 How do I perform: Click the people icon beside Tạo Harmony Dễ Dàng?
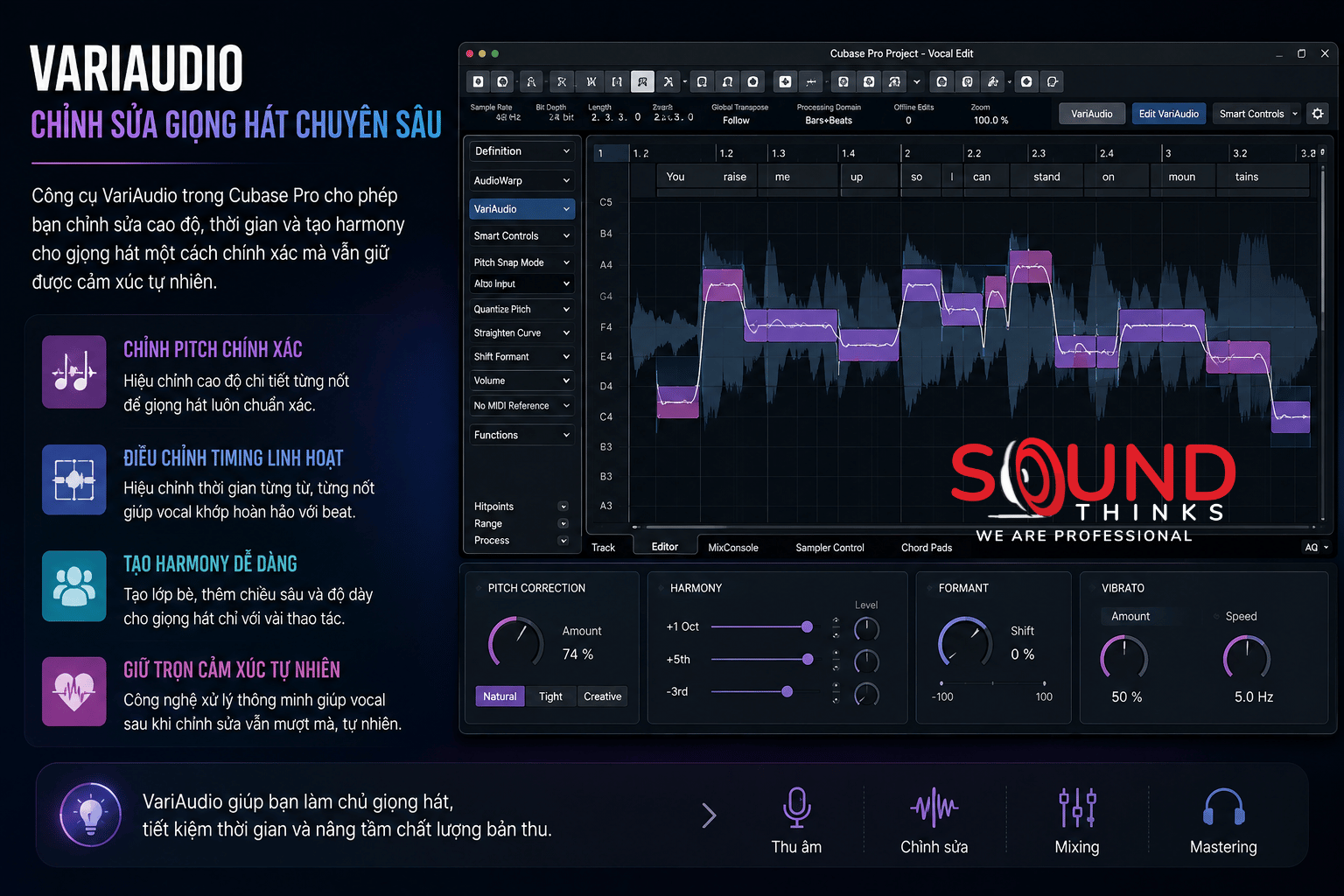pyautogui.click(x=74, y=586)
